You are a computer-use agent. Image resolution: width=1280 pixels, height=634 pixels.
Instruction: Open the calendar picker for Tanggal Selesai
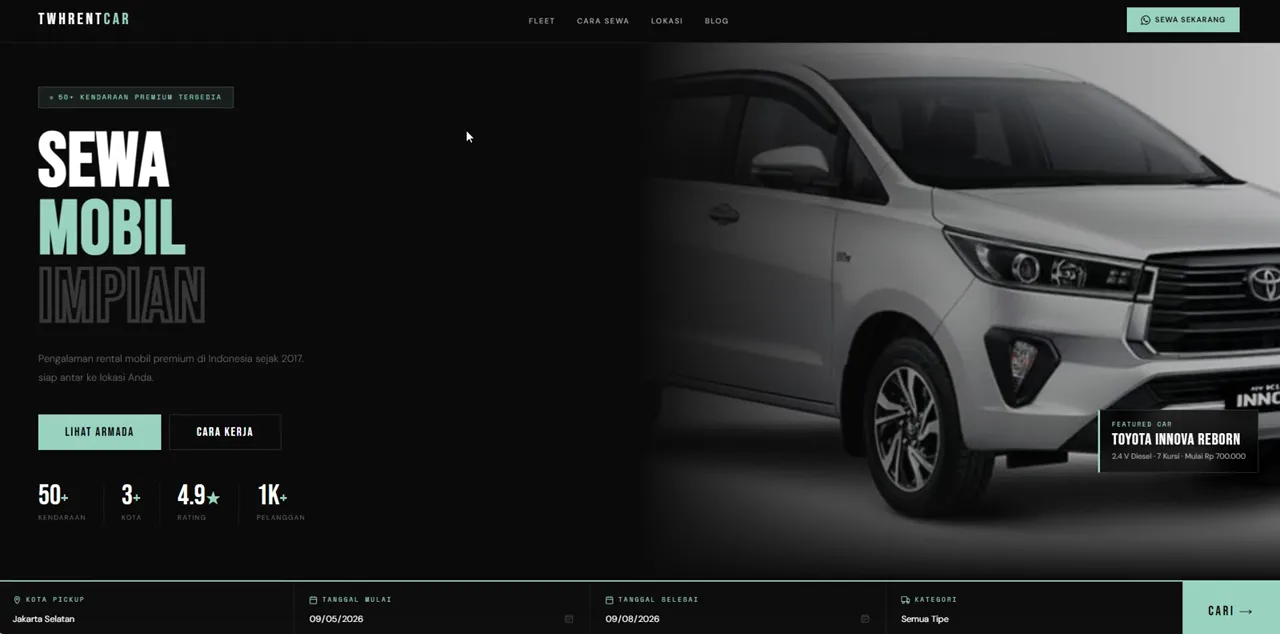pos(865,619)
